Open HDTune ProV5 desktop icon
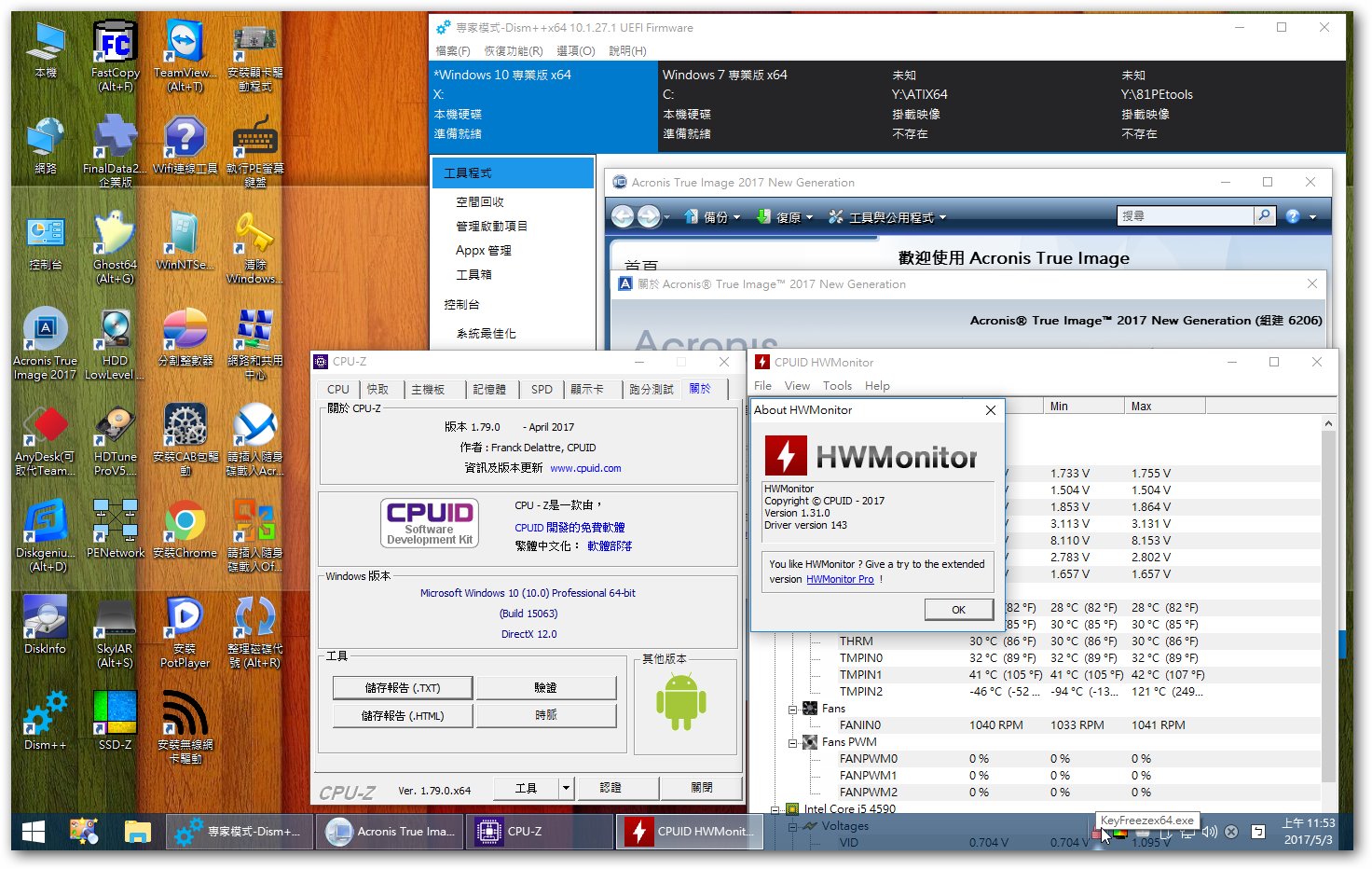The width and height of the screenshot is (1372, 869). [x=115, y=440]
